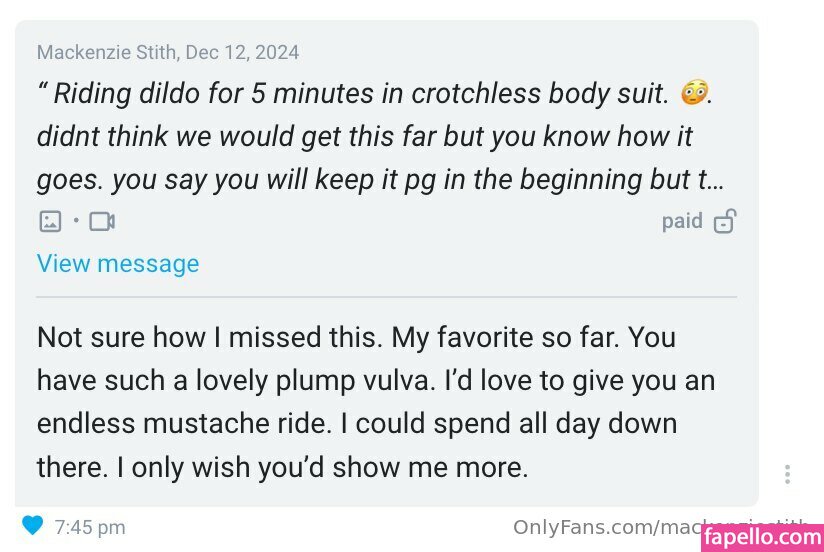Click the divider line under "View message"
The height and width of the screenshot is (552, 824).
pyautogui.click(x=386, y=297)
